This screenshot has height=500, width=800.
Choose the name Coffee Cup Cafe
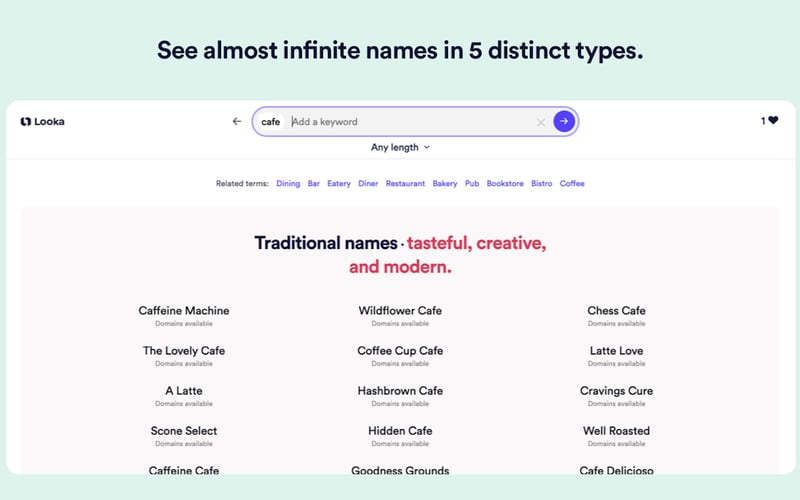point(400,351)
